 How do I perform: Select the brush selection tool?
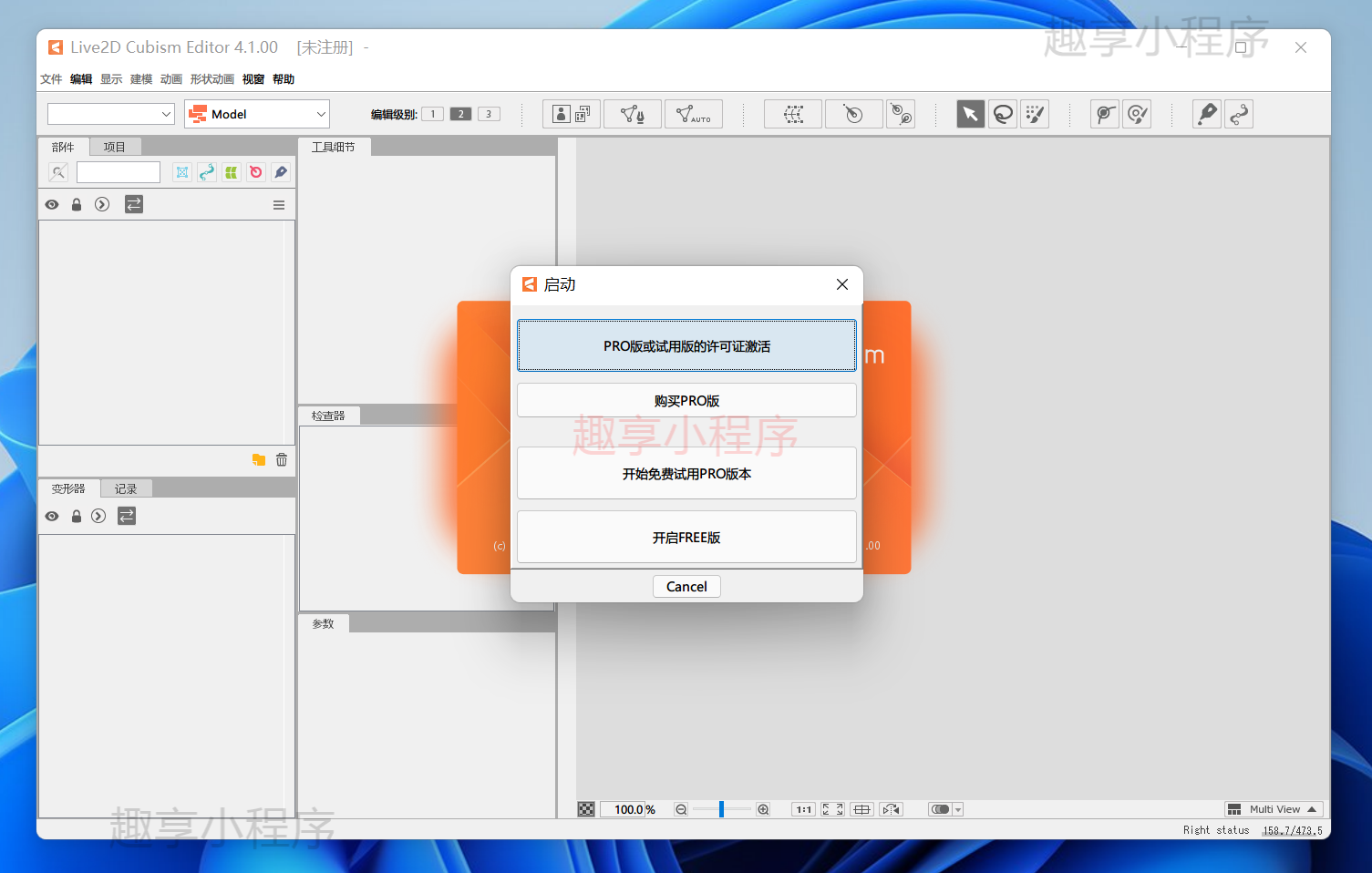coord(1035,114)
